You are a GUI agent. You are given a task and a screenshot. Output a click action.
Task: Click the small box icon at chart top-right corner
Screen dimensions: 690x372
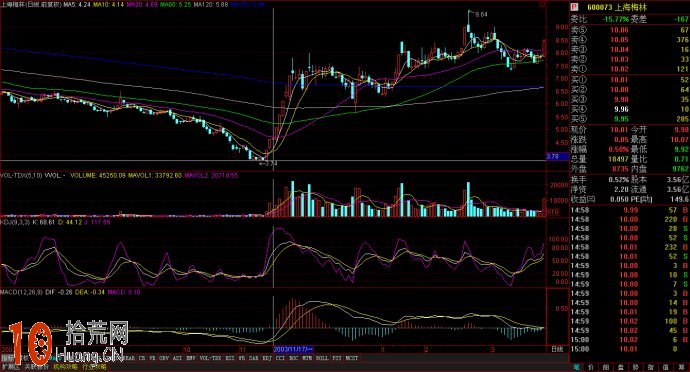pyautogui.click(x=542, y=4)
